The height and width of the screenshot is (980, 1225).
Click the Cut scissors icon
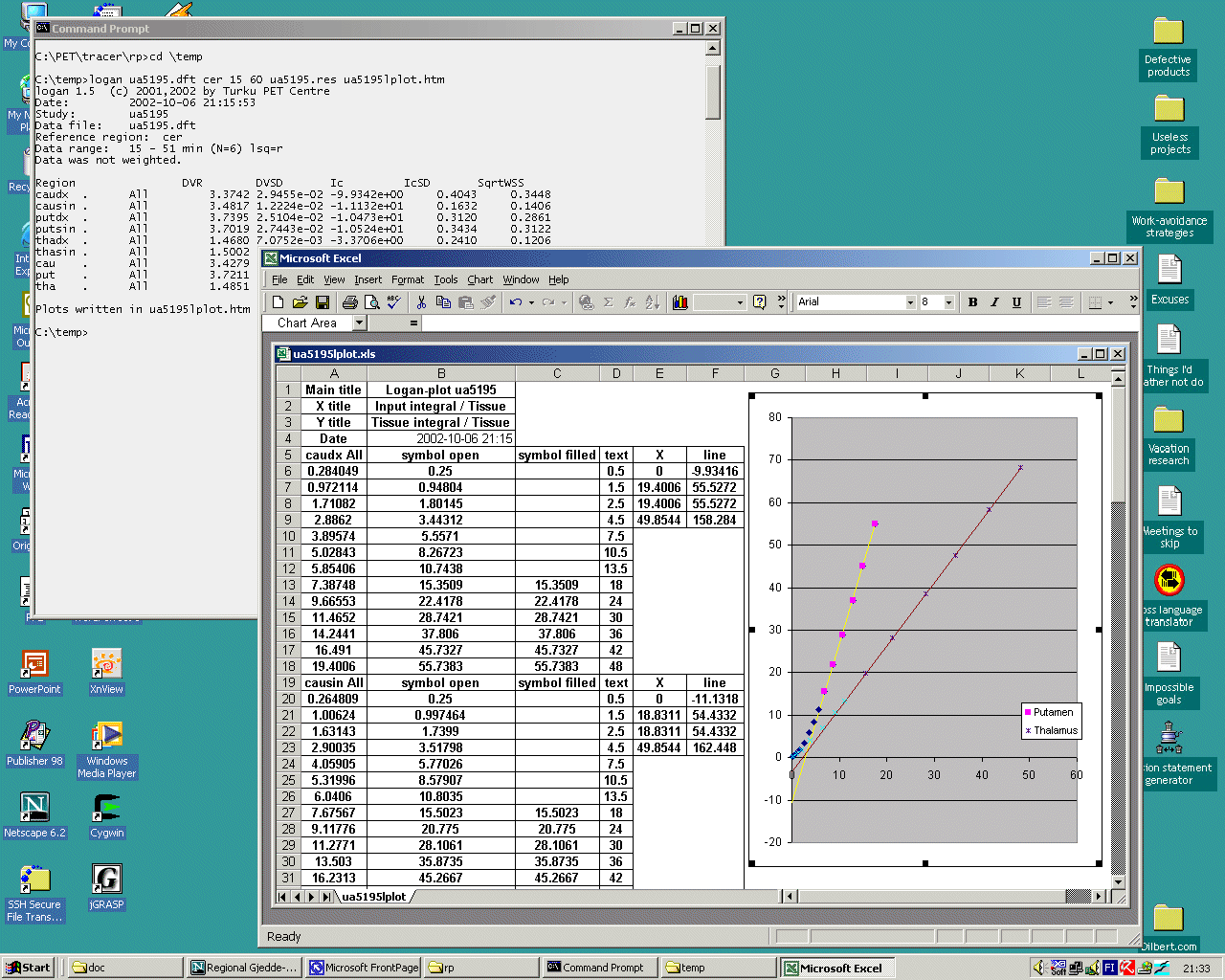tap(421, 302)
